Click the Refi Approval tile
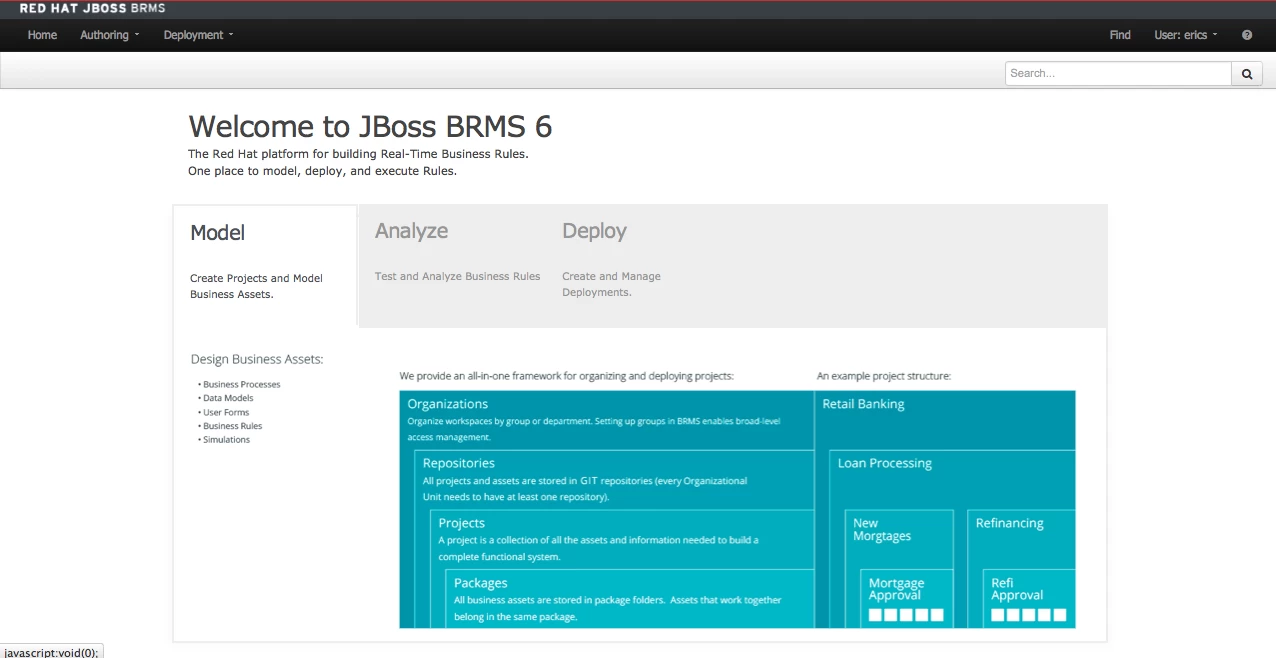This screenshot has width=1276, height=658. tap(1029, 598)
